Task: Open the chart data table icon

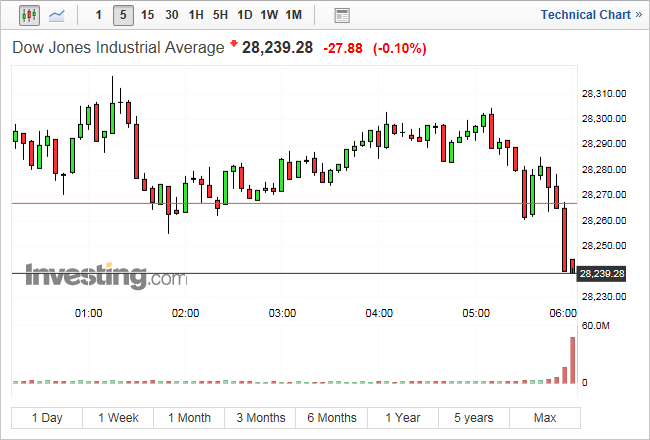Action: tap(342, 16)
